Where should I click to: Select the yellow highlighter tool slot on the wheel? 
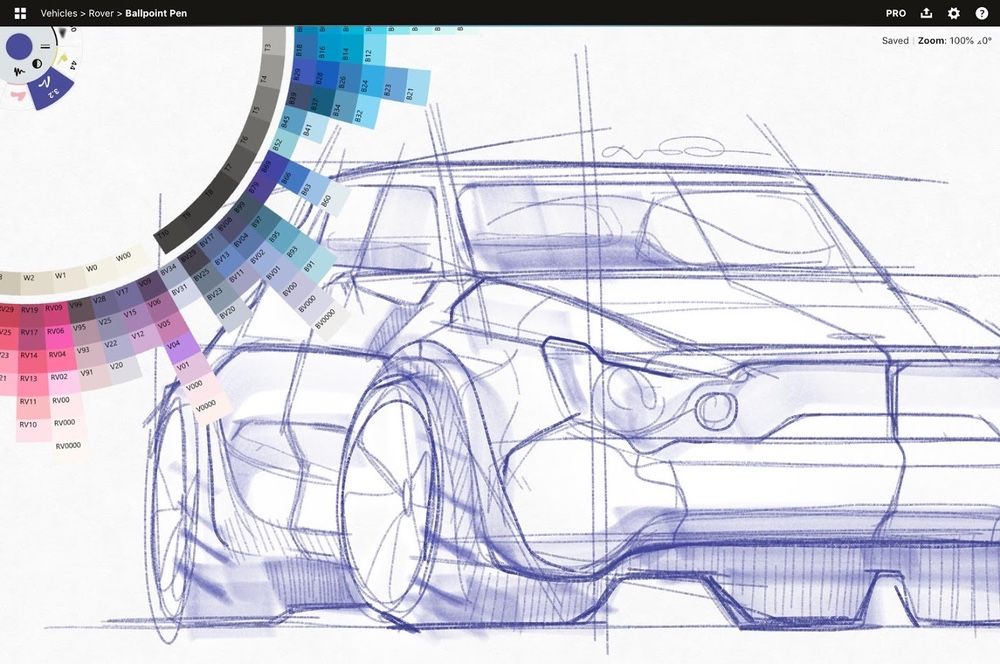tap(62, 58)
